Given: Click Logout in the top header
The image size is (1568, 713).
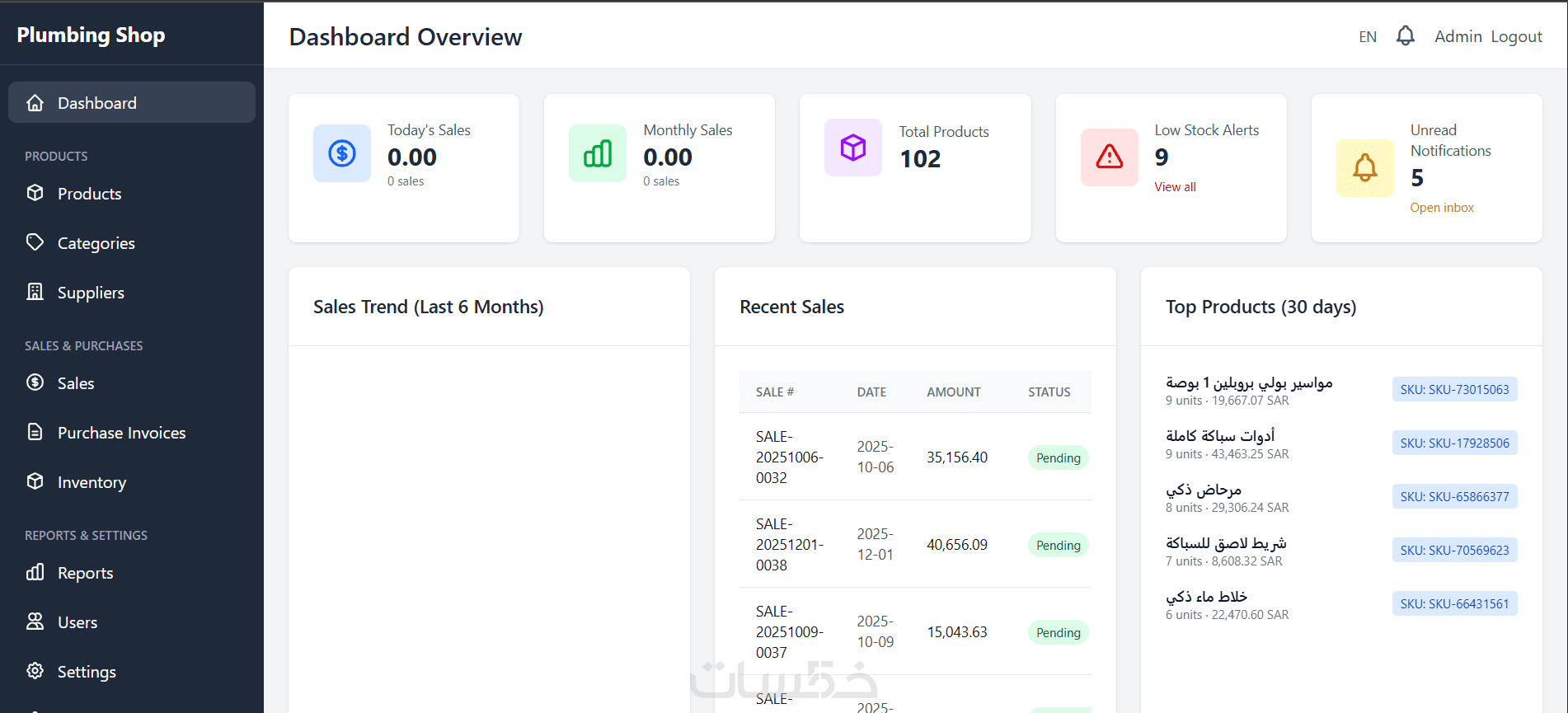Looking at the screenshot, I should click(1516, 36).
